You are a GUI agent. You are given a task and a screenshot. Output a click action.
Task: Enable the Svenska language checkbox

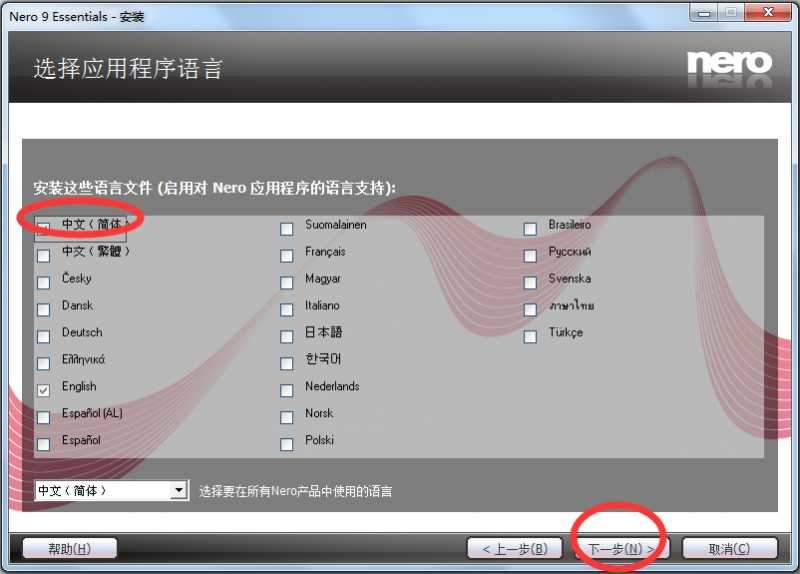pos(530,282)
